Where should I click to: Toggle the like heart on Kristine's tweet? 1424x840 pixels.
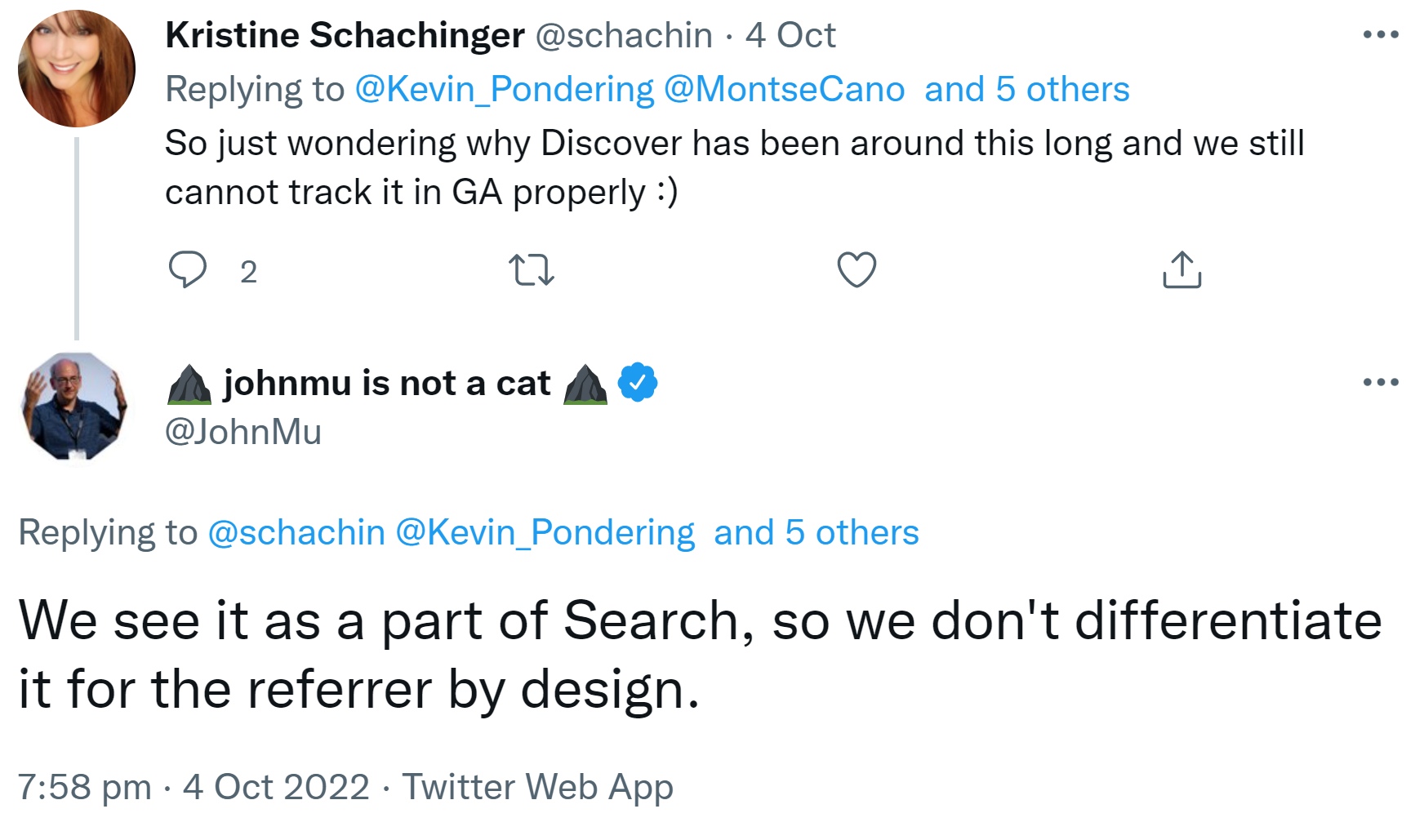pyautogui.click(x=857, y=269)
